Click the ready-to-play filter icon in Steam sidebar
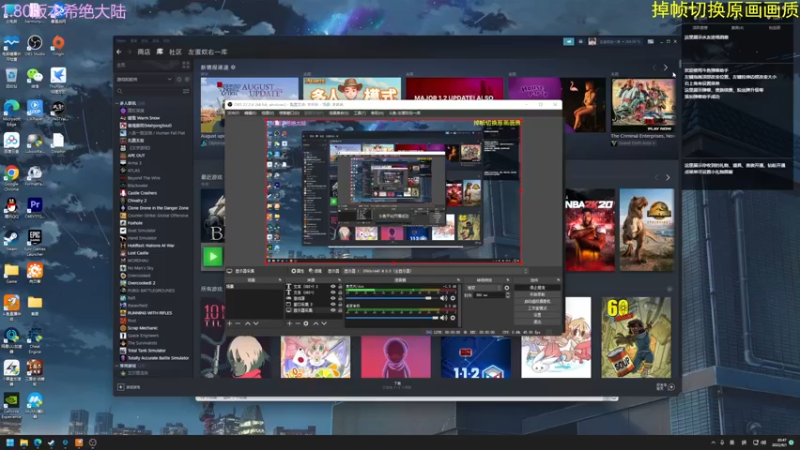The height and width of the screenshot is (450, 800). [187, 79]
